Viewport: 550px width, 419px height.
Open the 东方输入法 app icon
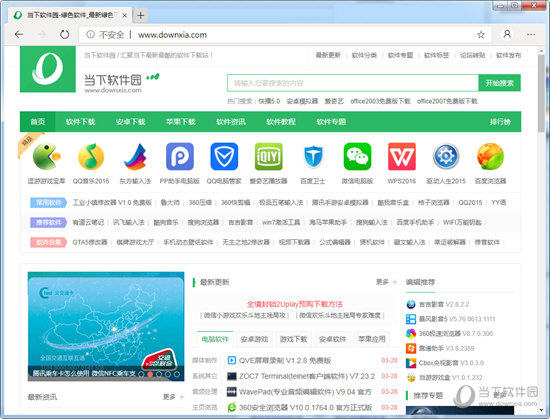tap(135, 156)
